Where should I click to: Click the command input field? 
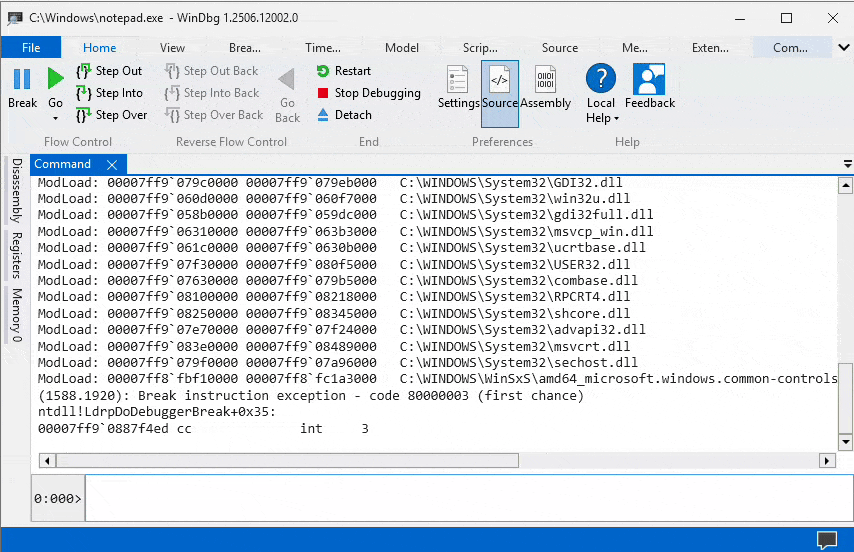coord(466,498)
